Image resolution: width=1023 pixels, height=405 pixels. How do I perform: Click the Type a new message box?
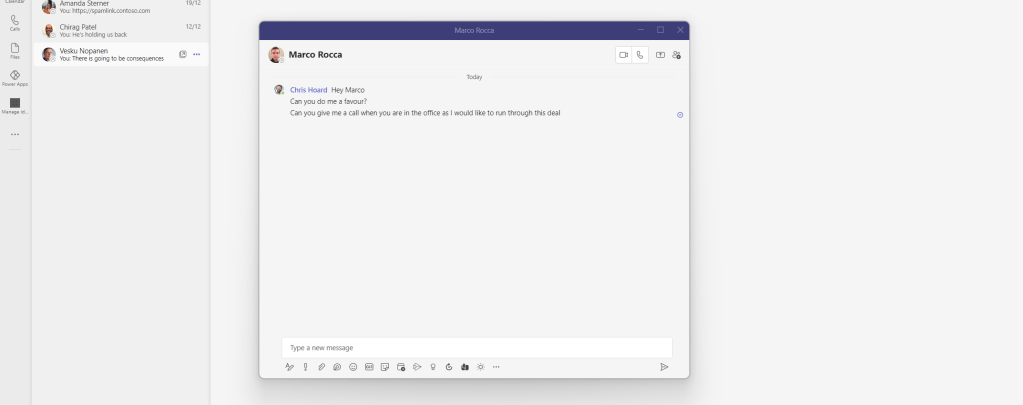coord(476,347)
